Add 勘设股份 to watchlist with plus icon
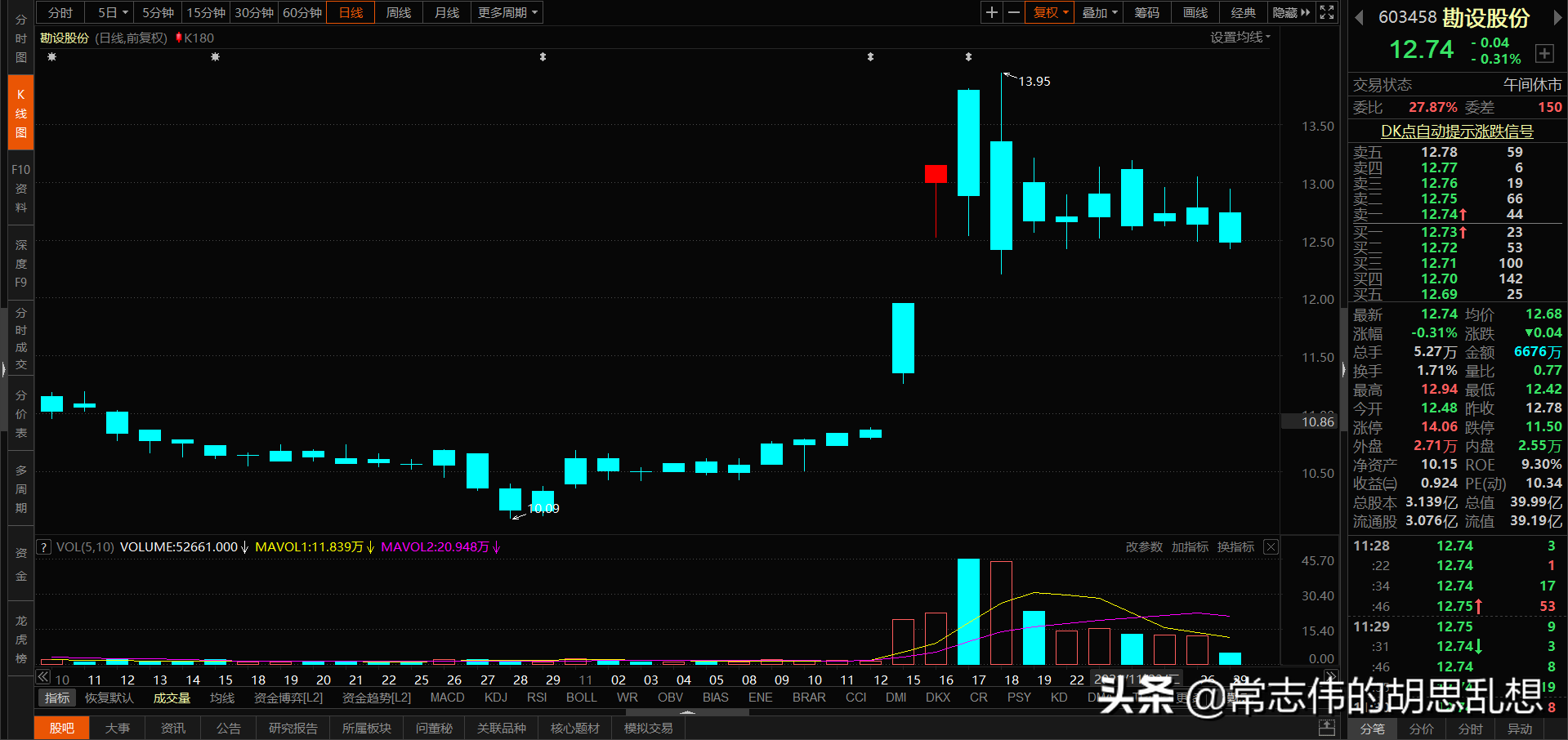The image size is (1568, 740). point(1544,53)
